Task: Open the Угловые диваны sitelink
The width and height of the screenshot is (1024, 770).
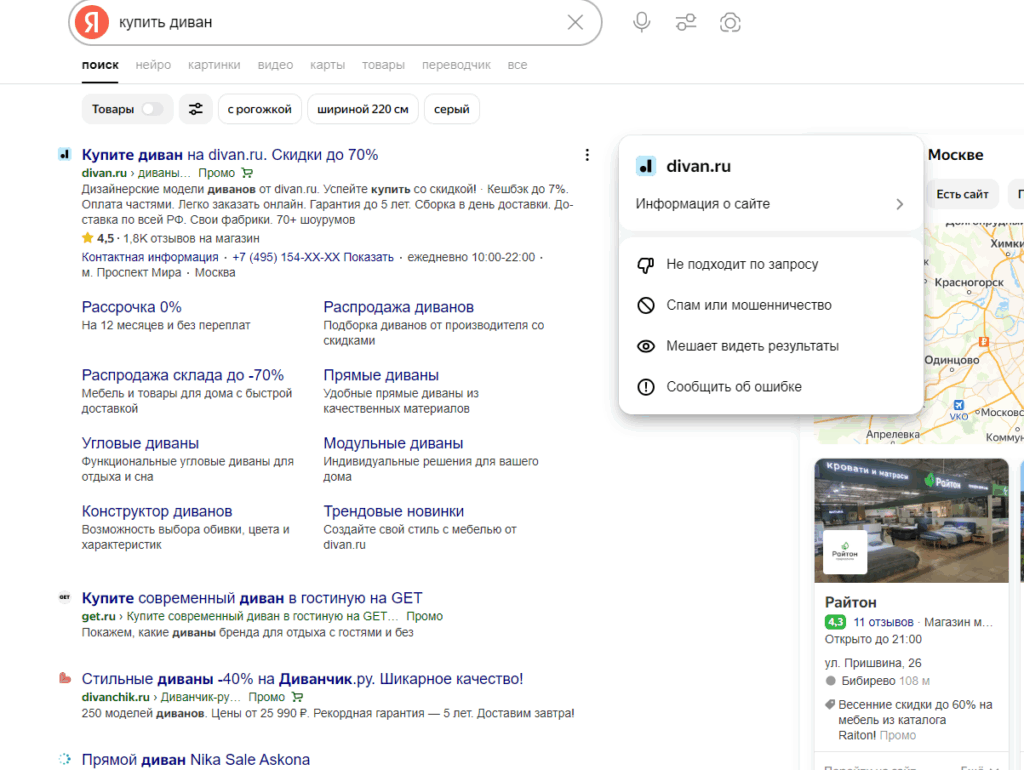Action: tap(140, 443)
